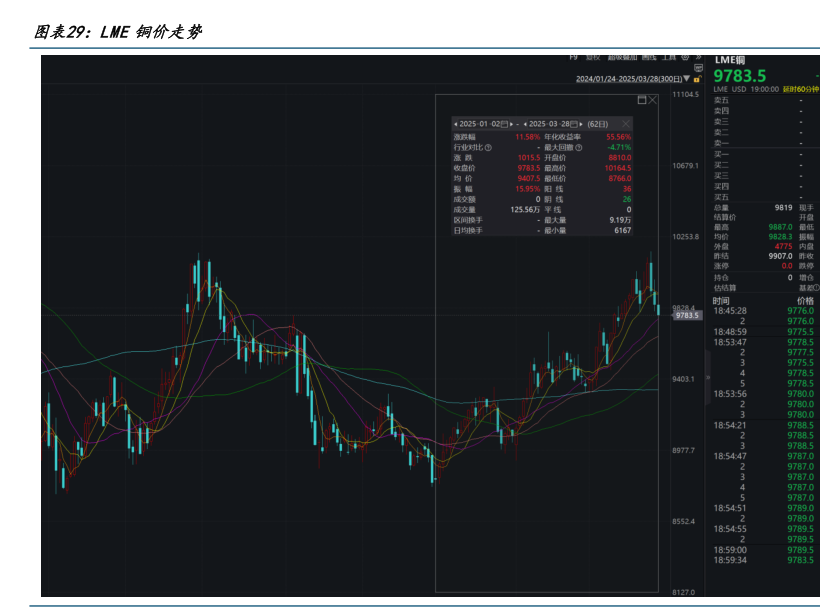
Task: Select the 18:54:21 tick row
Action: tap(764, 425)
